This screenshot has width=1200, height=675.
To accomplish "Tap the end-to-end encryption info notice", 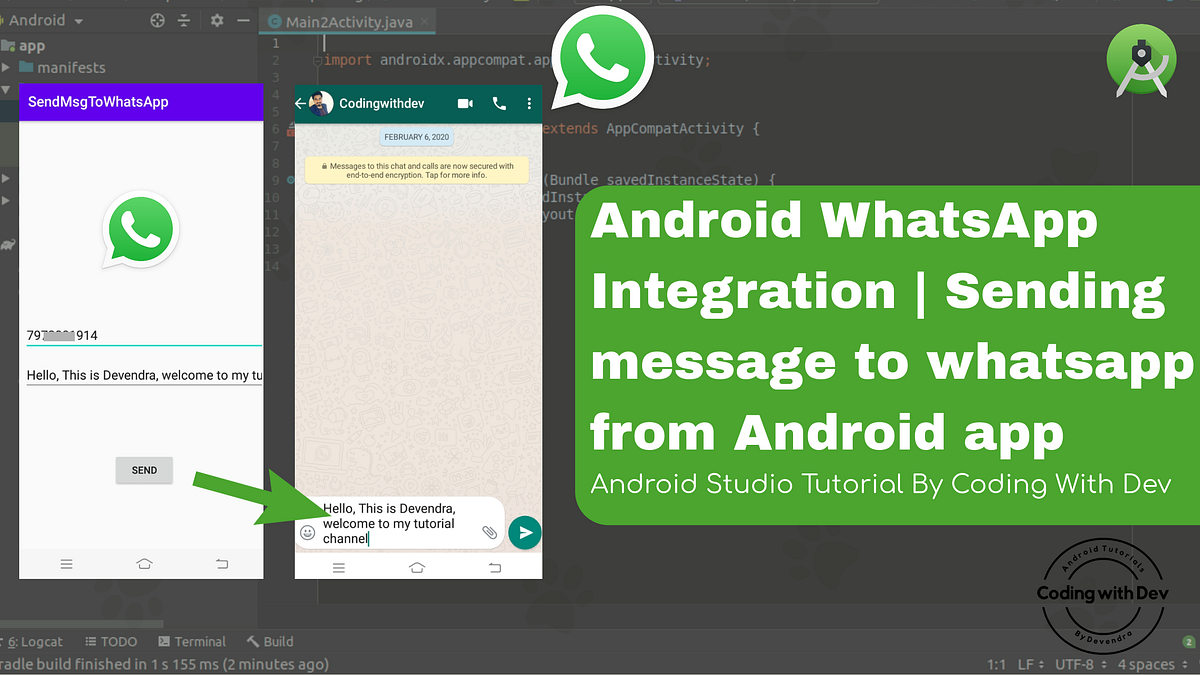I will [x=417, y=168].
